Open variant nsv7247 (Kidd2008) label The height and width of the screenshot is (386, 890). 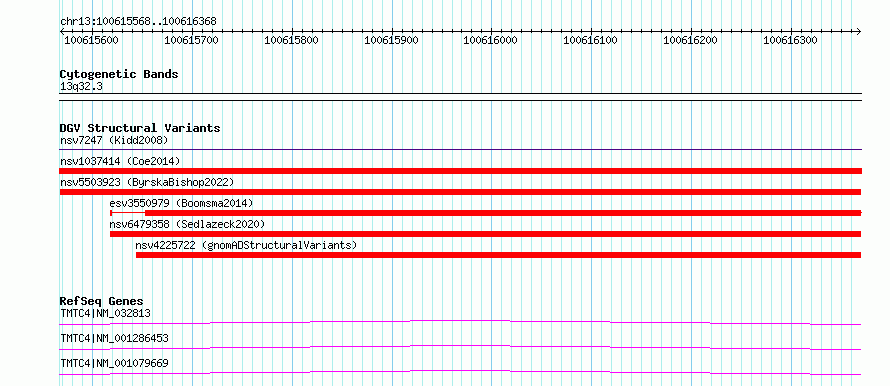coord(114,140)
